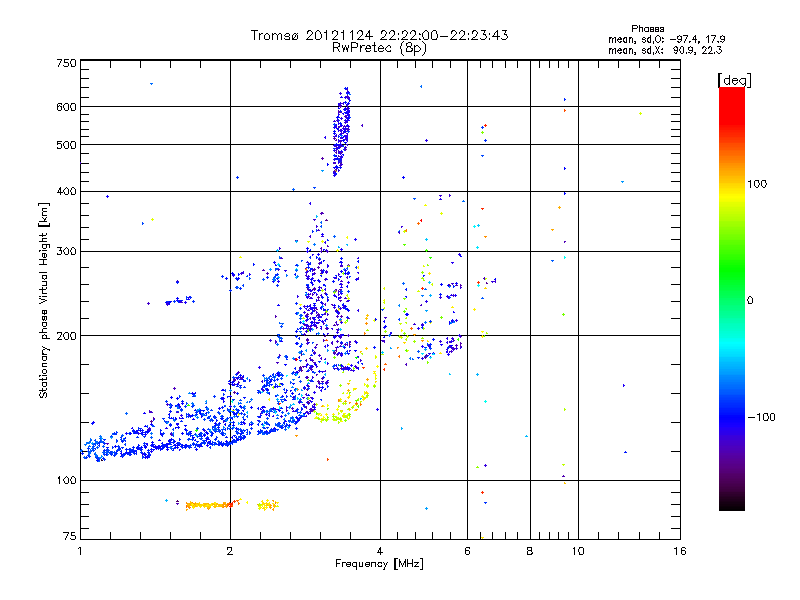Select the 'mean, sd,X: 90.9, 22.3' line
This screenshot has width=800, height=600.
pos(665,50)
